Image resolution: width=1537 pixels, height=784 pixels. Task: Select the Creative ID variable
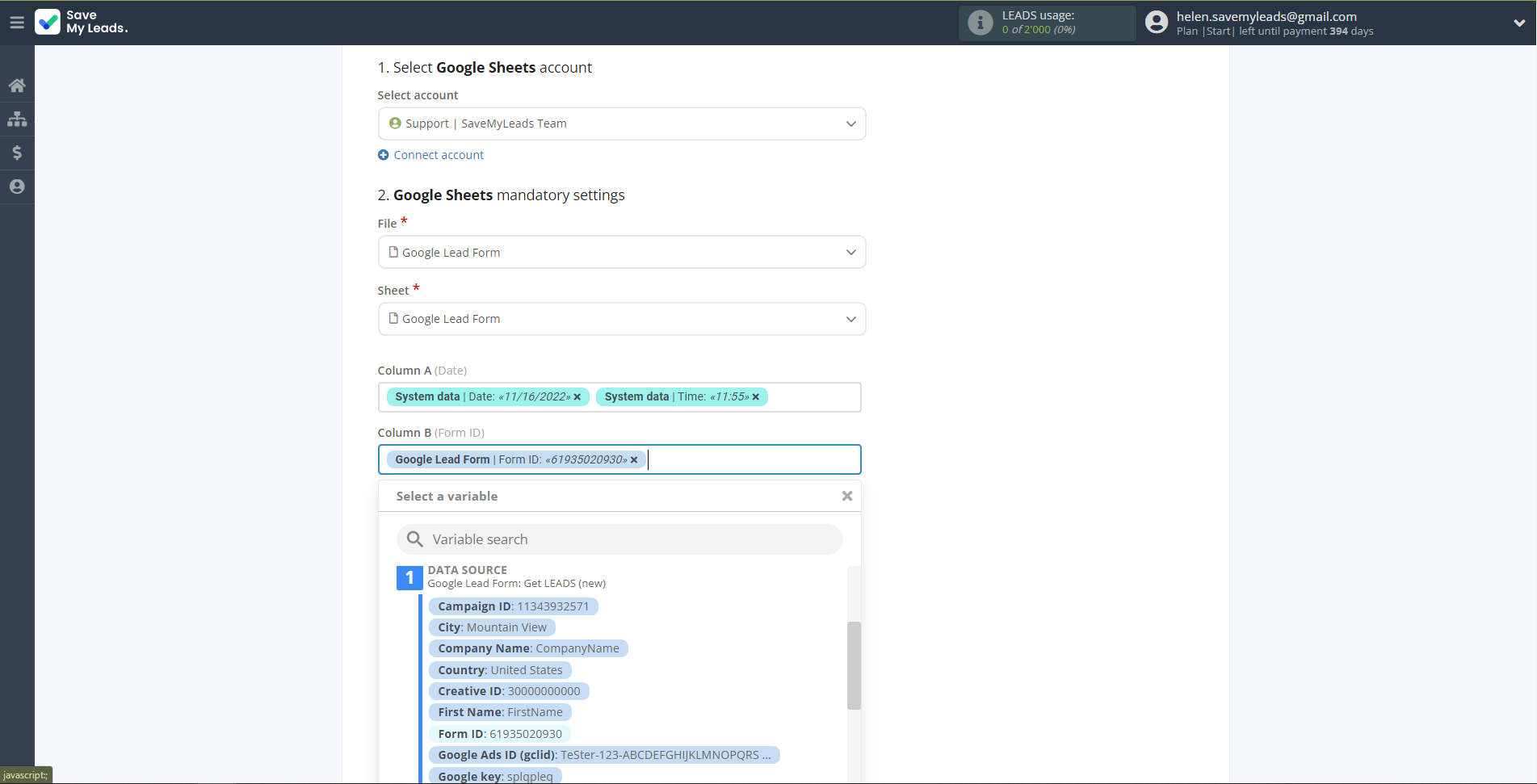coord(509,691)
